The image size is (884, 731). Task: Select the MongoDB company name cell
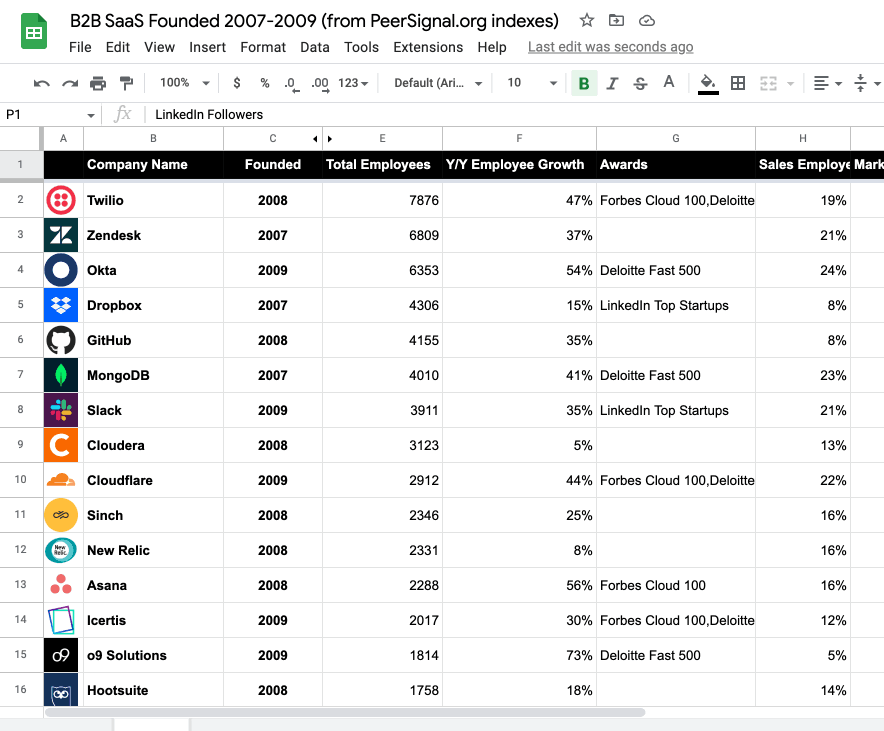pos(153,375)
